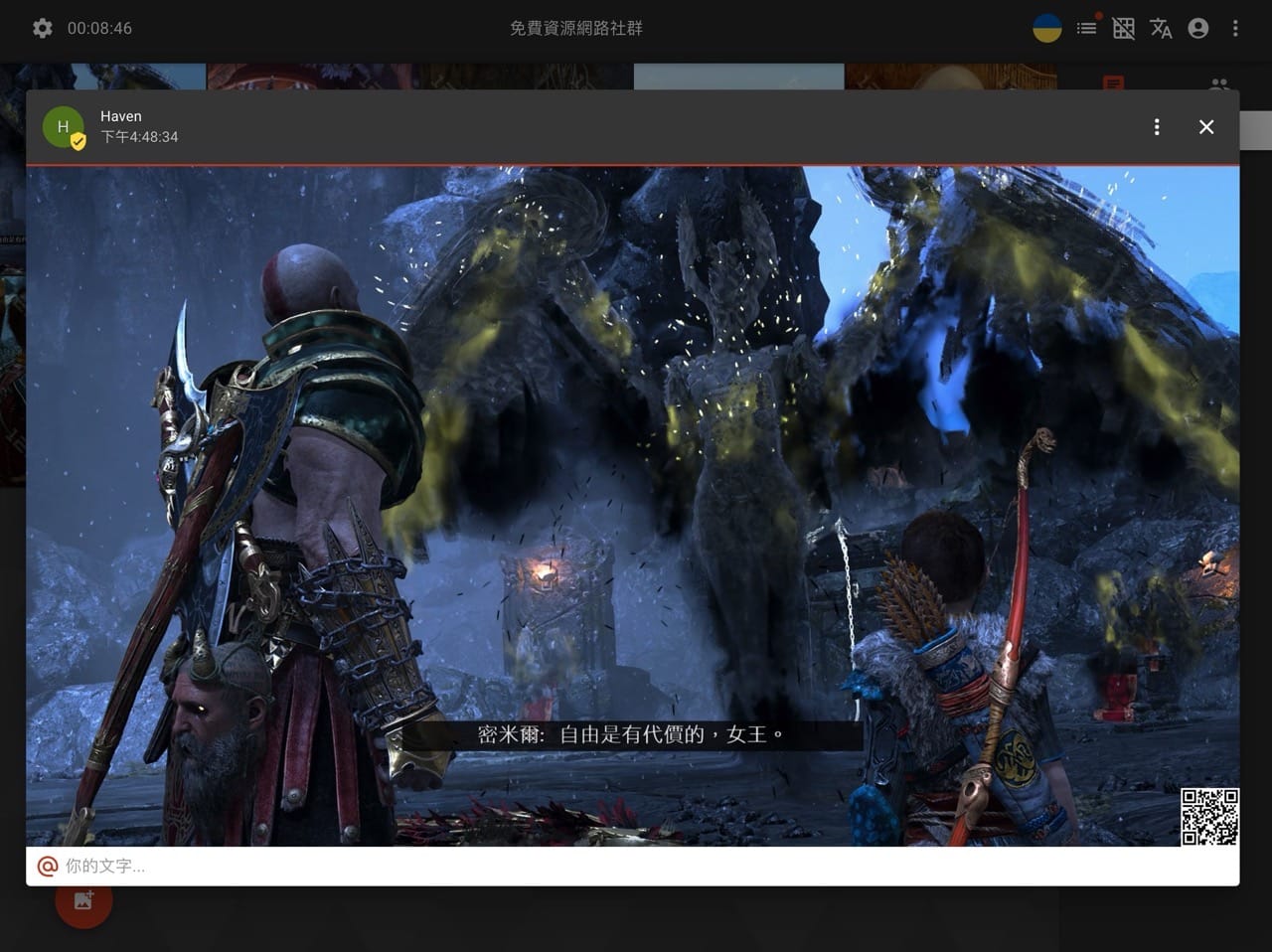Viewport: 1272px width, 952px height.
Task: Click the sender name Haven
Action: [x=121, y=116]
